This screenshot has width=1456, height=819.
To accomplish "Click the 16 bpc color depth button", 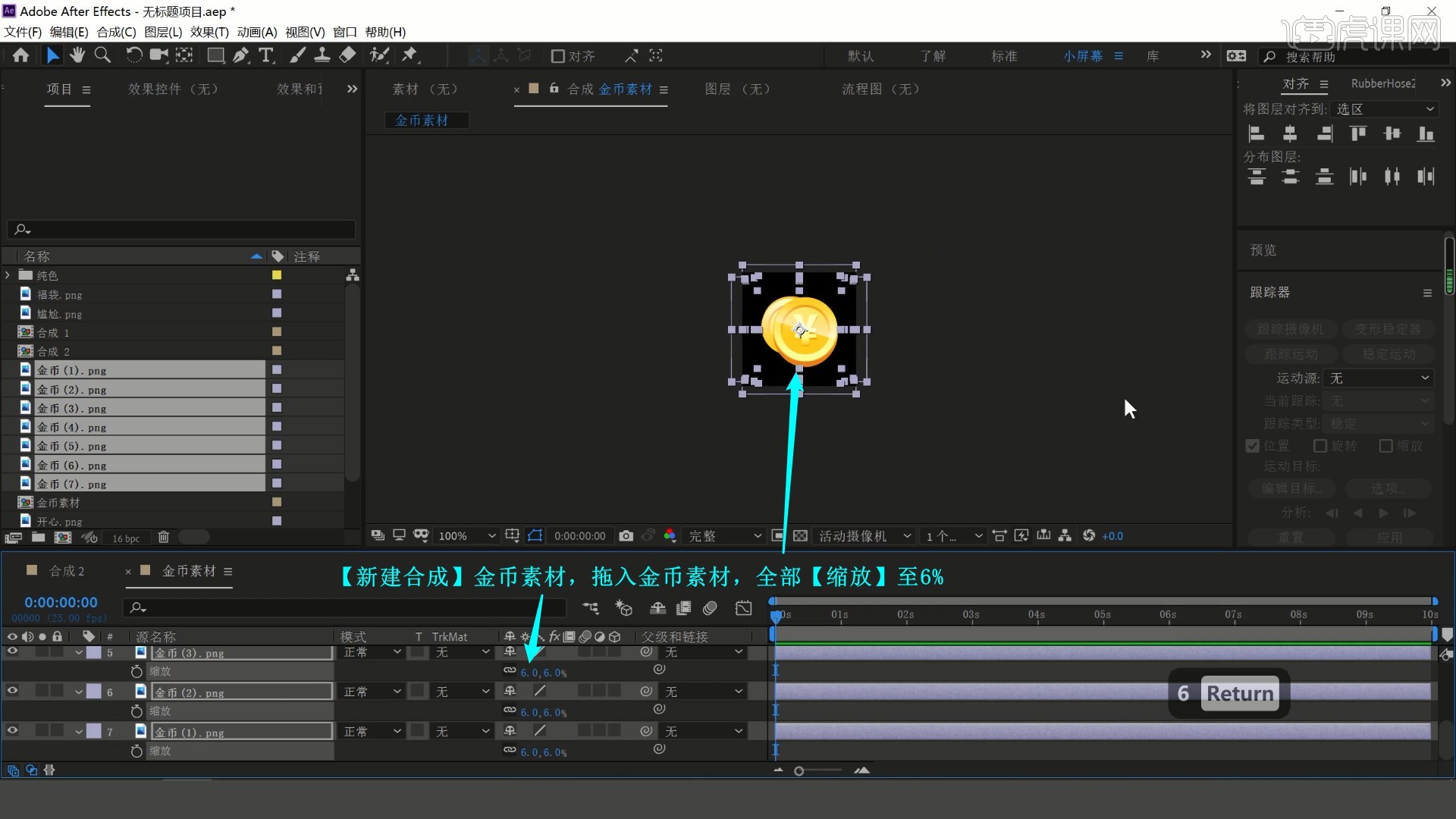I will (126, 538).
